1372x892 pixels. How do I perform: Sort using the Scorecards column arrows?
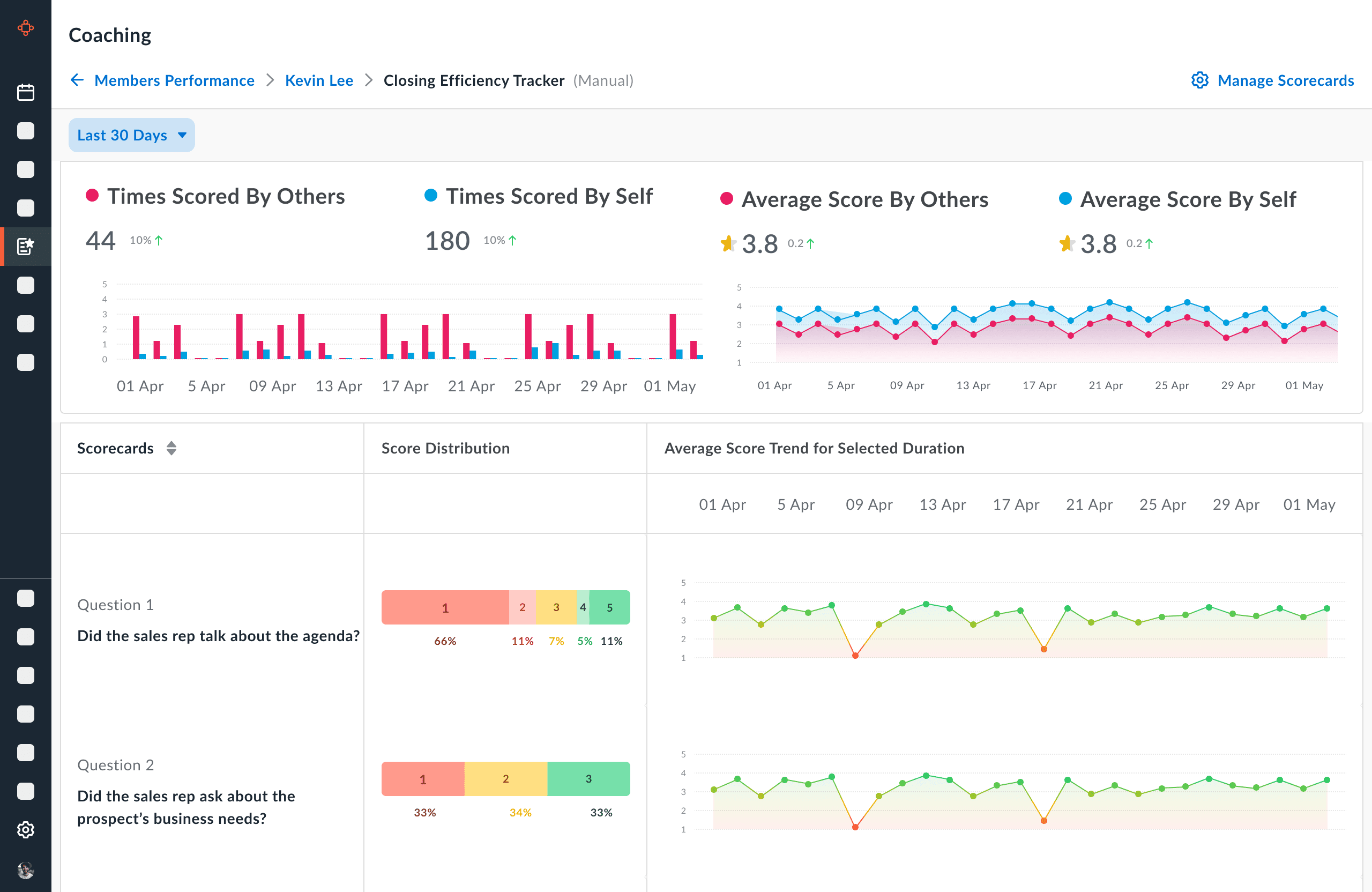171,448
